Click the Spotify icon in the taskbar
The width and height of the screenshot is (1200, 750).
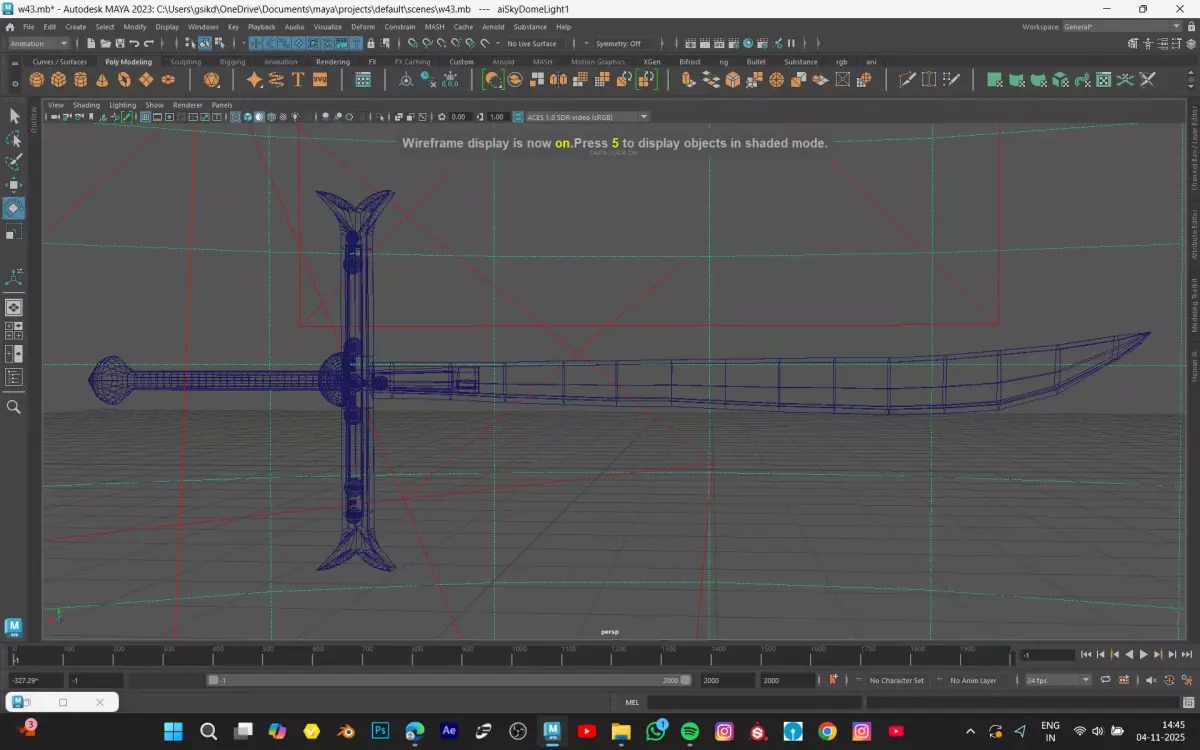[x=690, y=731]
